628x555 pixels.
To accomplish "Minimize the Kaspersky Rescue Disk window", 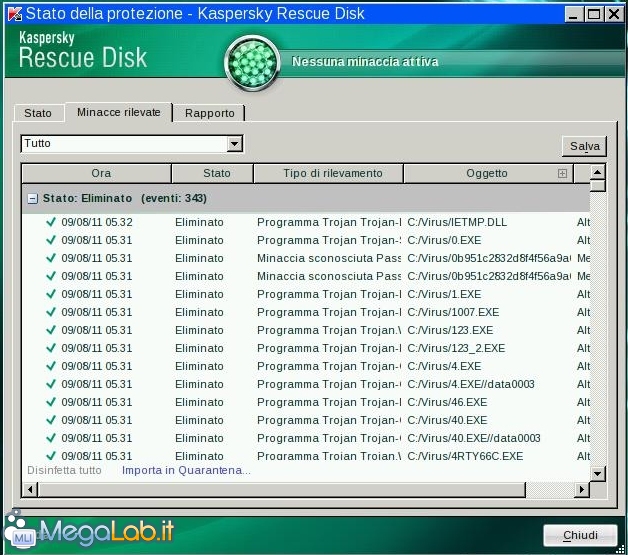I will pos(573,14).
